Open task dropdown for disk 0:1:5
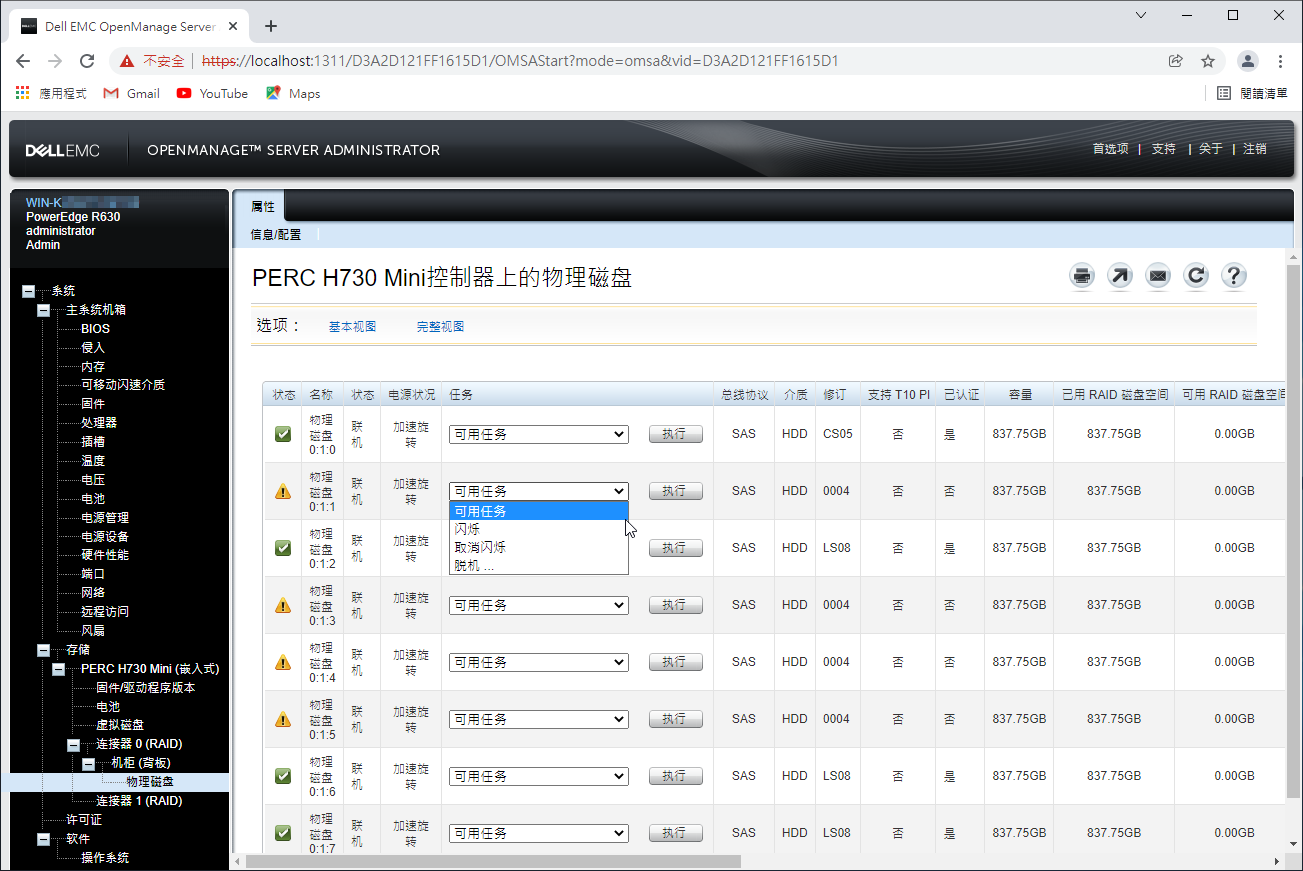Viewport: 1303px width, 871px height. point(538,719)
